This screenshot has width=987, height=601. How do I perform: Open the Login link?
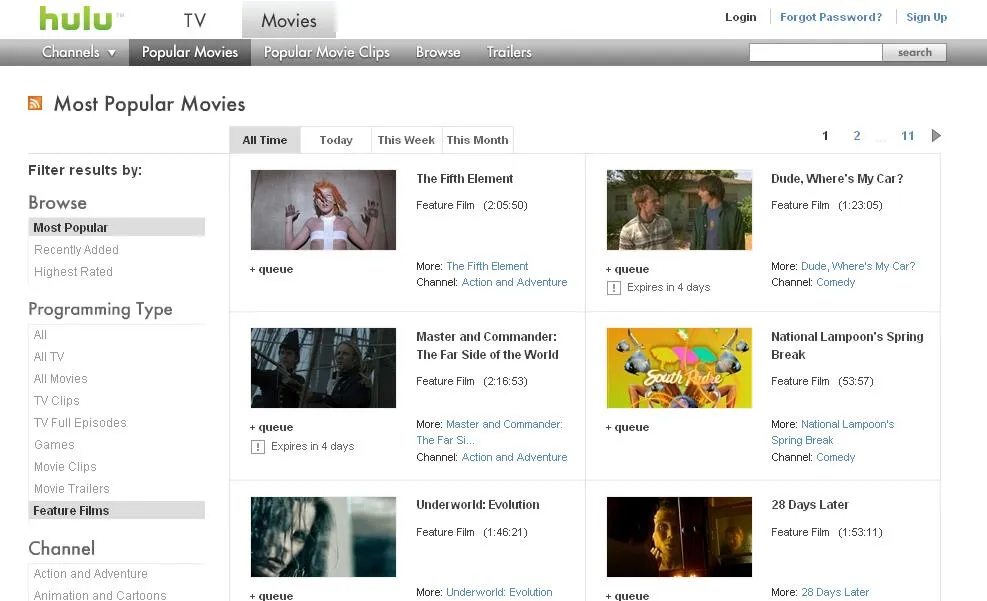click(x=741, y=17)
